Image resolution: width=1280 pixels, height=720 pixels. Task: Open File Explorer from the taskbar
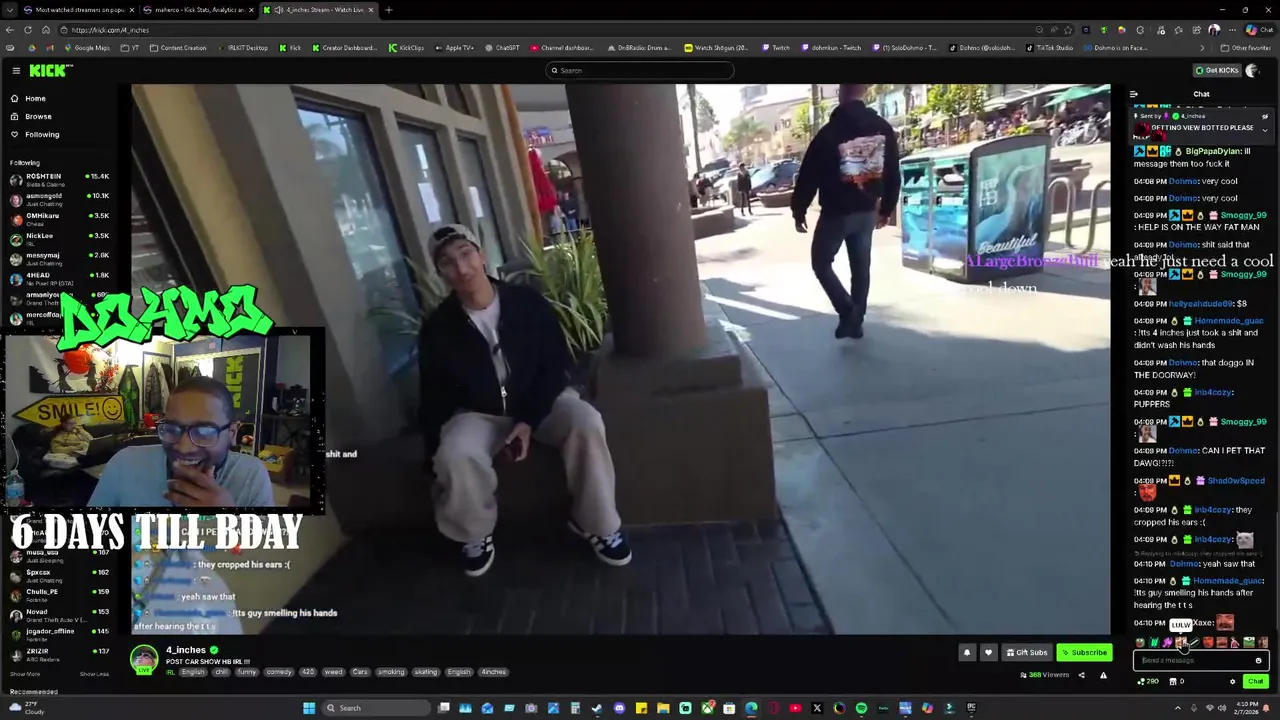click(663, 708)
